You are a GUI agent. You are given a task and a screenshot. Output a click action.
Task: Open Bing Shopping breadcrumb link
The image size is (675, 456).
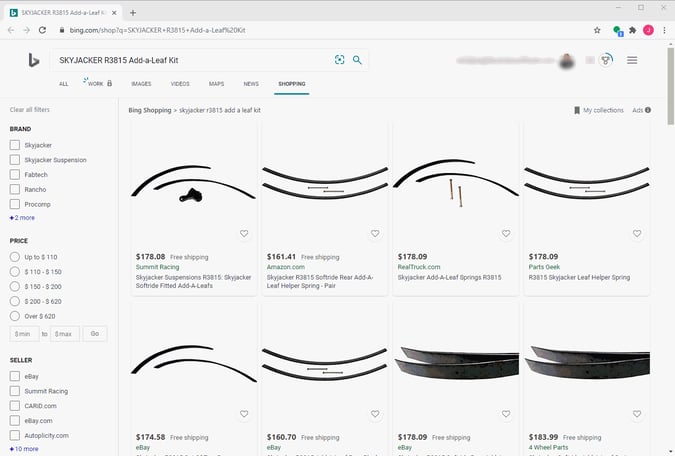point(150,110)
